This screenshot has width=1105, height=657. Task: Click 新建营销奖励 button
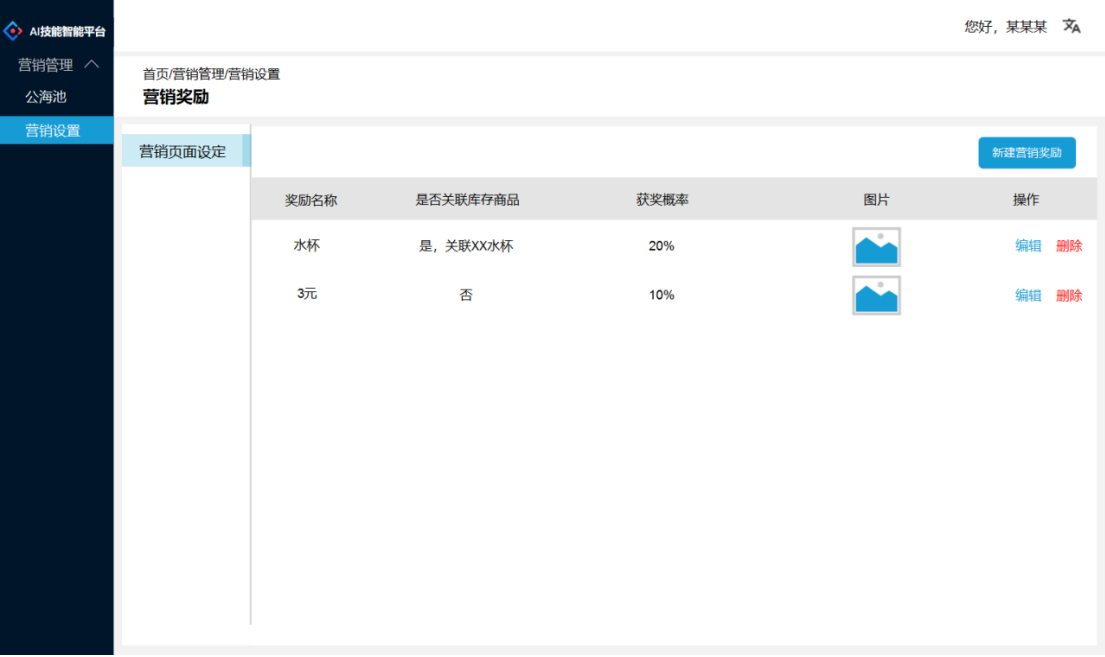pyautogui.click(x=1027, y=152)
